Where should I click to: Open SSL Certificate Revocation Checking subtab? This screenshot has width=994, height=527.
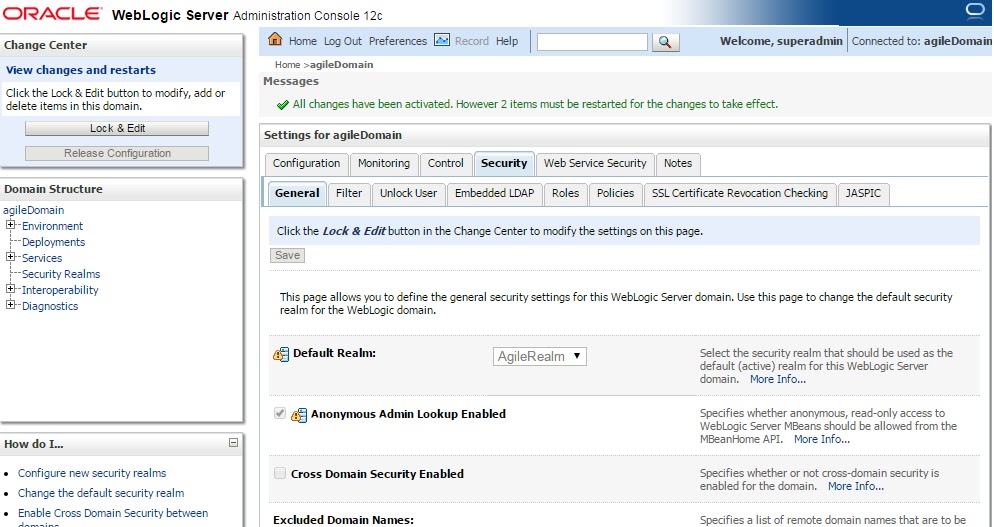[740, 193]
